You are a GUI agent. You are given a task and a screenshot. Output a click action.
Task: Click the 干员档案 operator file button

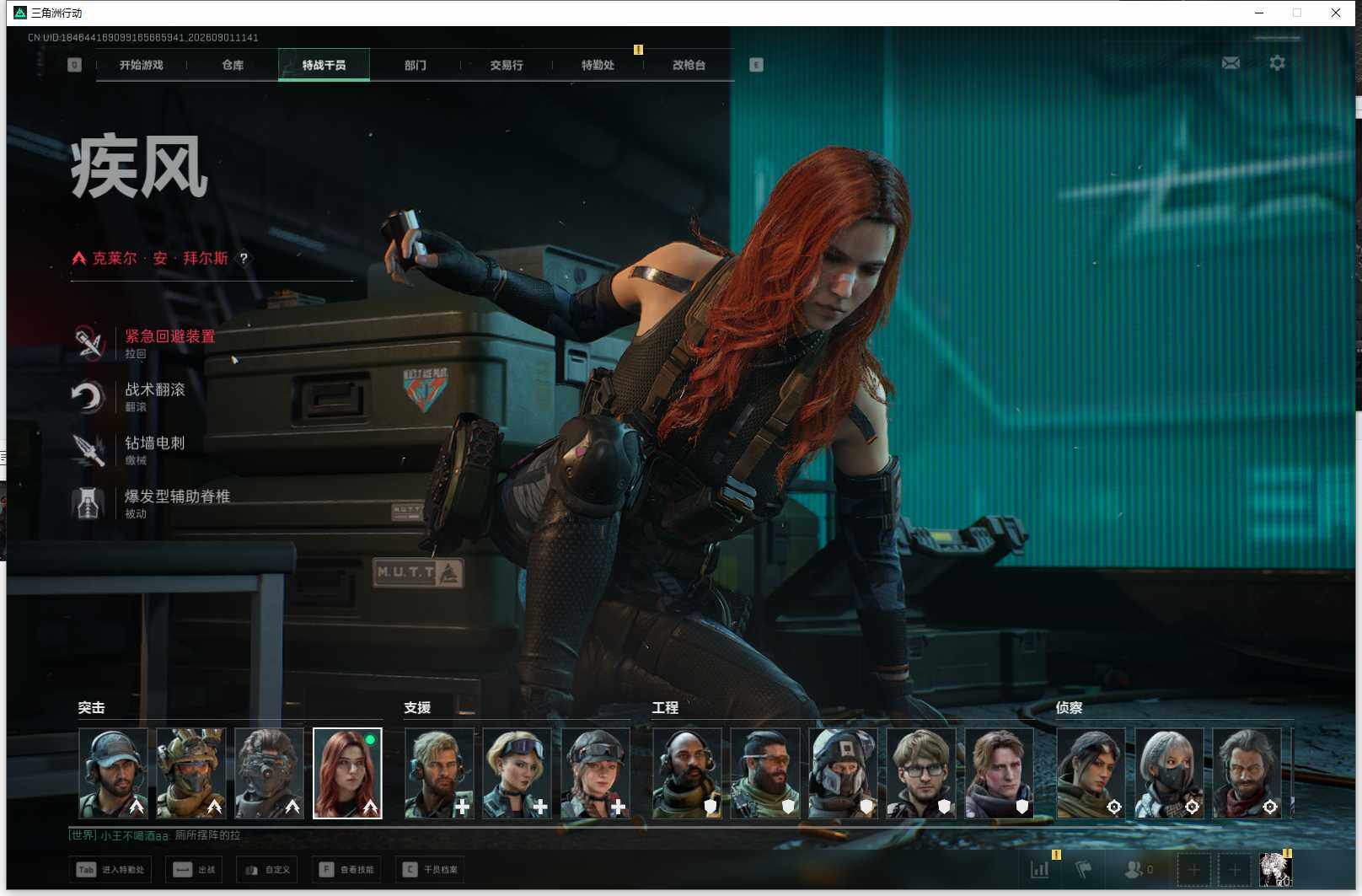(x=430, y=870)
